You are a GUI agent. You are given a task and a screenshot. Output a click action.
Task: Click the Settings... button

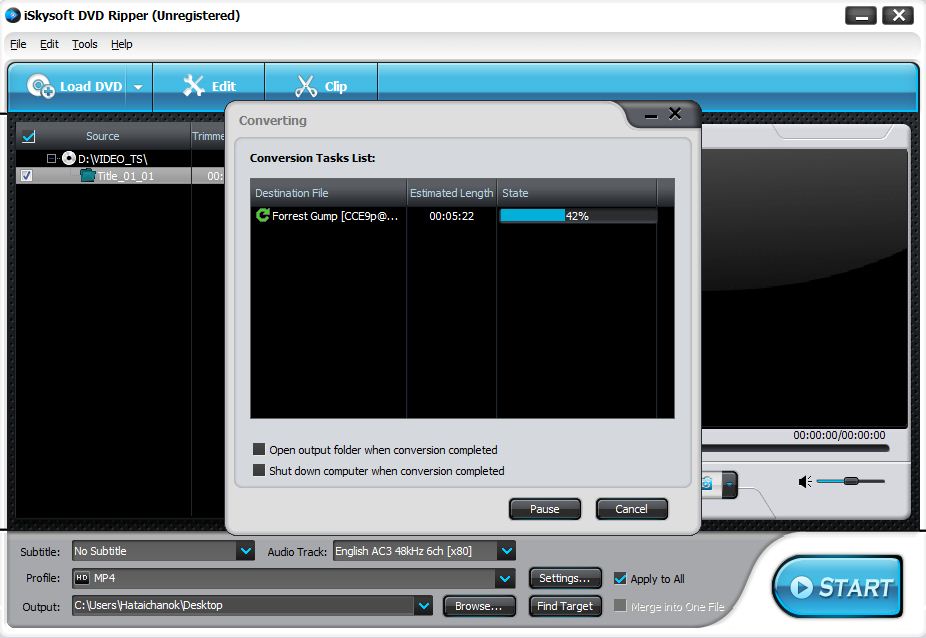(565, 578)
